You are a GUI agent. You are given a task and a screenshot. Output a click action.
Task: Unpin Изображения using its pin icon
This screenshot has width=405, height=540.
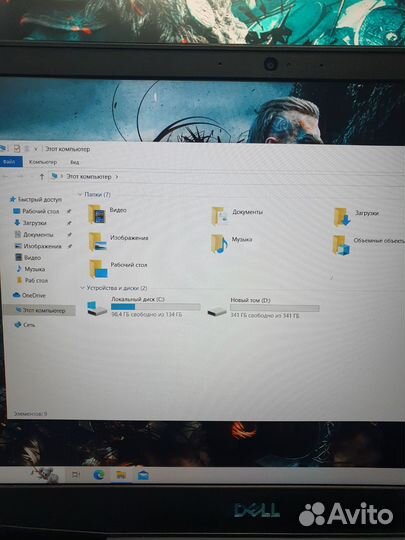click(x=70, y=246)
